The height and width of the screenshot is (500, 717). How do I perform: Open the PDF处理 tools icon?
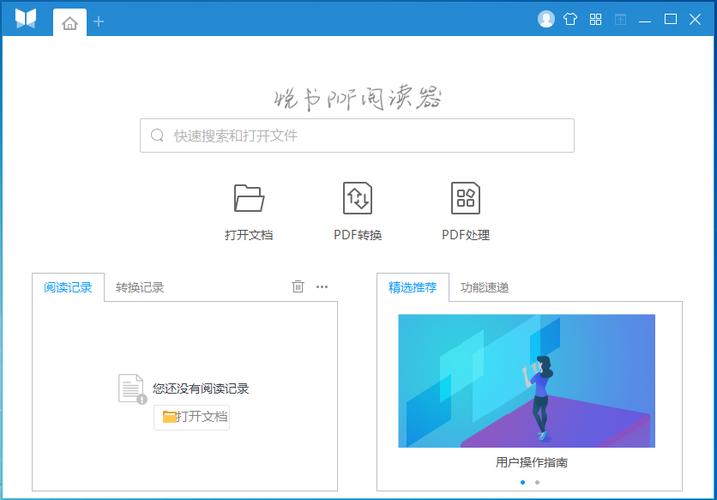465,198
